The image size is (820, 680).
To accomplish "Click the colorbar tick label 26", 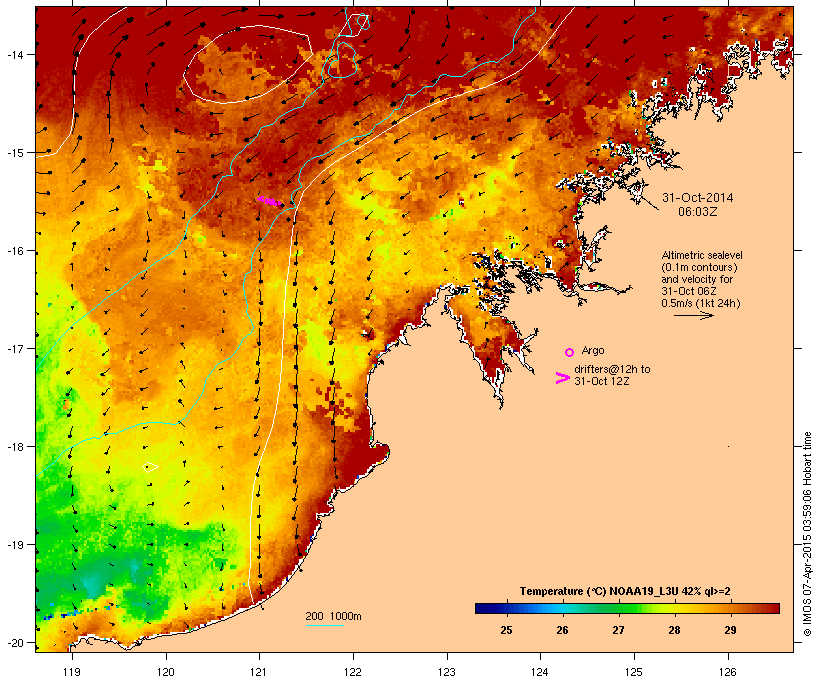I will (x=562, y=630).
